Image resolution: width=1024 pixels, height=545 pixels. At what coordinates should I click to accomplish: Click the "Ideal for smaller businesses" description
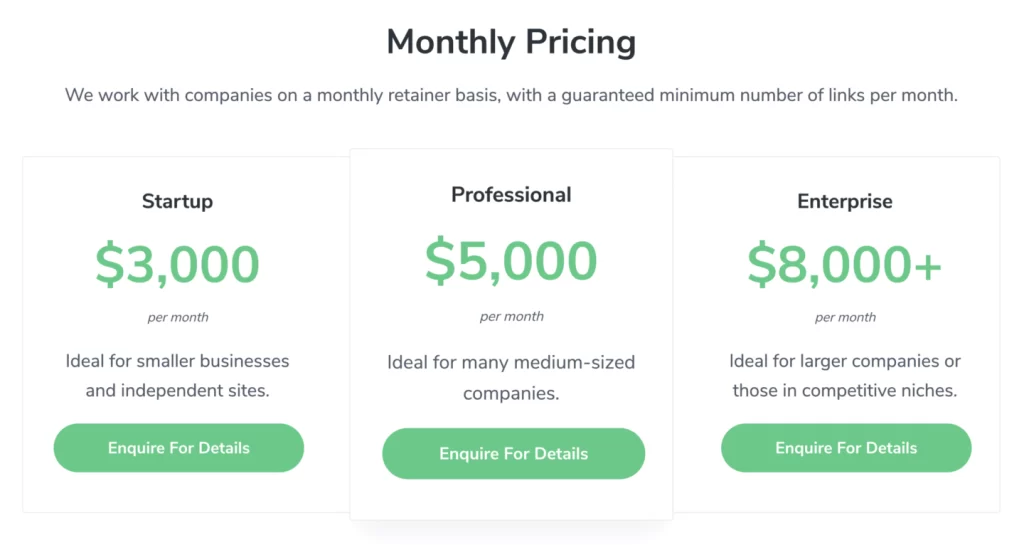177,375
